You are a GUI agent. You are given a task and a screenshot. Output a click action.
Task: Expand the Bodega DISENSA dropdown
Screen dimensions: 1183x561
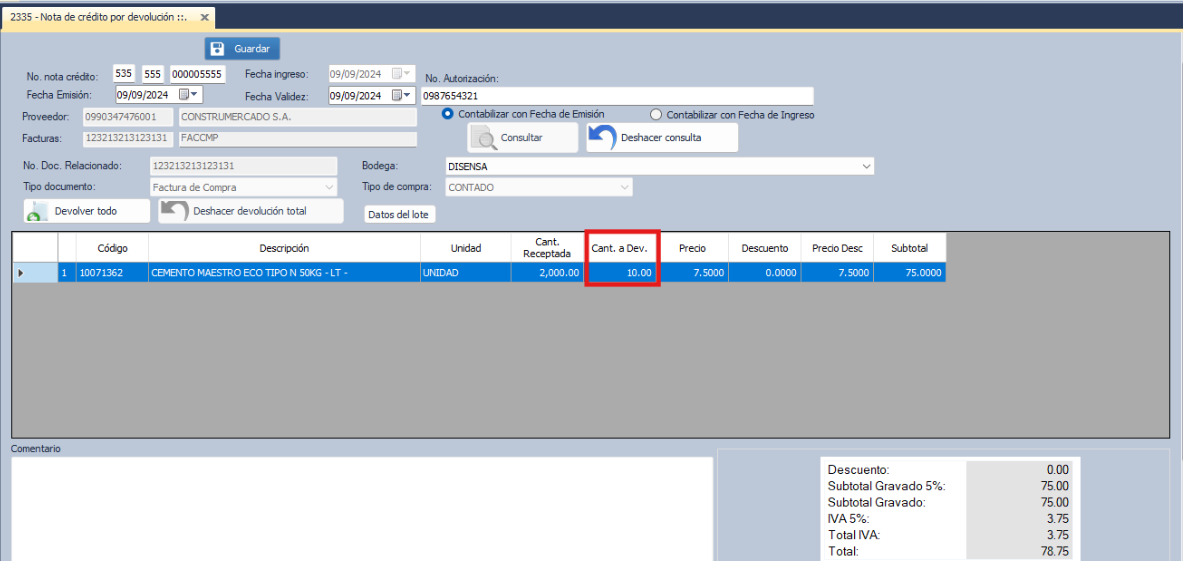pos(866,166)
